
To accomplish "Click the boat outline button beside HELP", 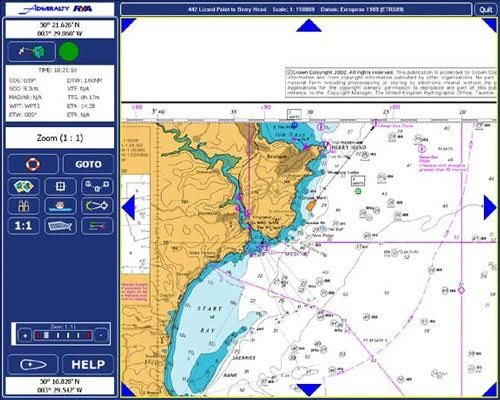I will (x=33, y=364).
